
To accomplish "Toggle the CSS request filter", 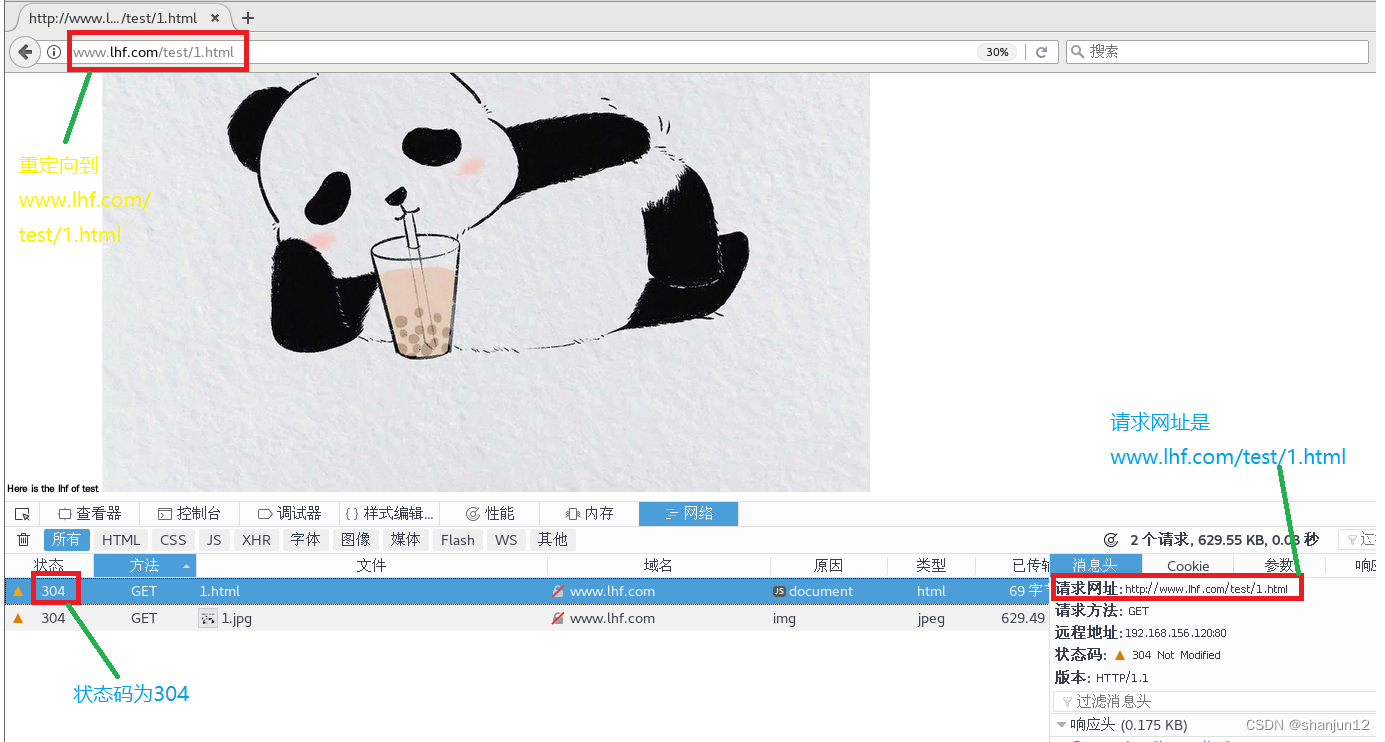I will [174, 540].
